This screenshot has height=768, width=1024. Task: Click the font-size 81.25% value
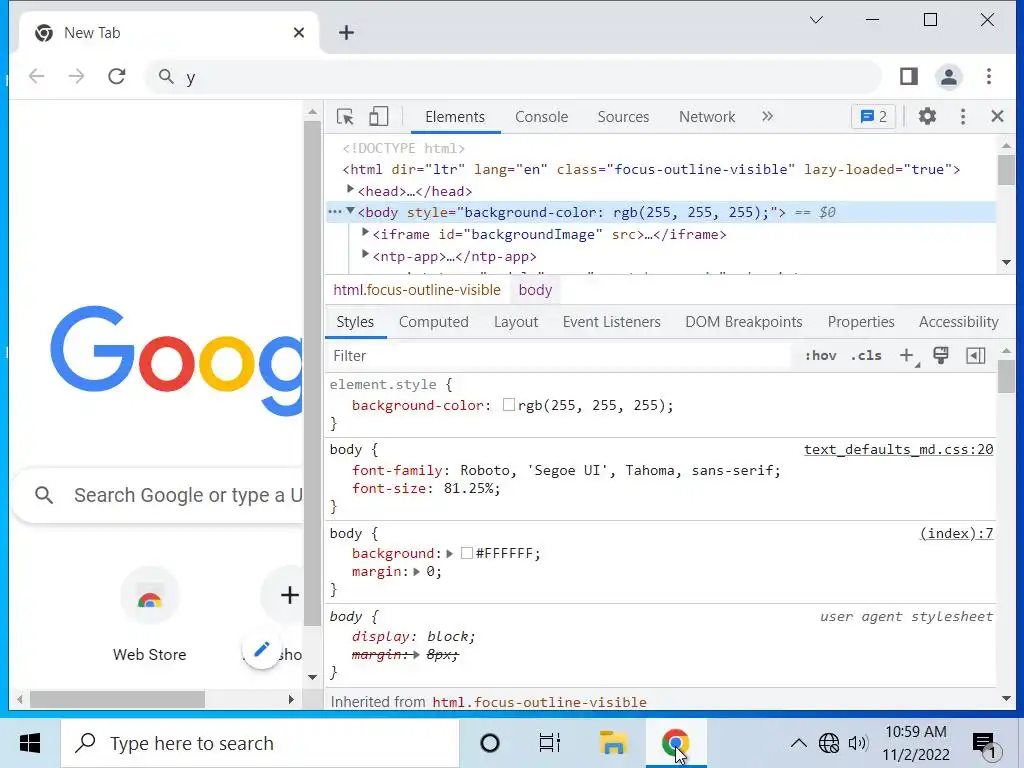coord(470,488)
